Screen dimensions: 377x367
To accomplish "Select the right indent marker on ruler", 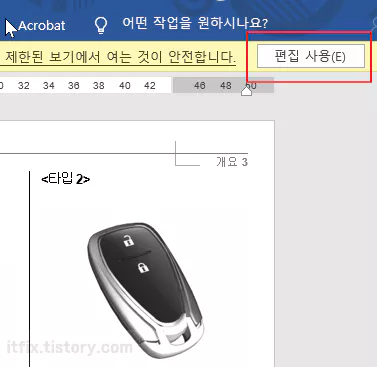I will pyautogui.click(x=246, y=90).
